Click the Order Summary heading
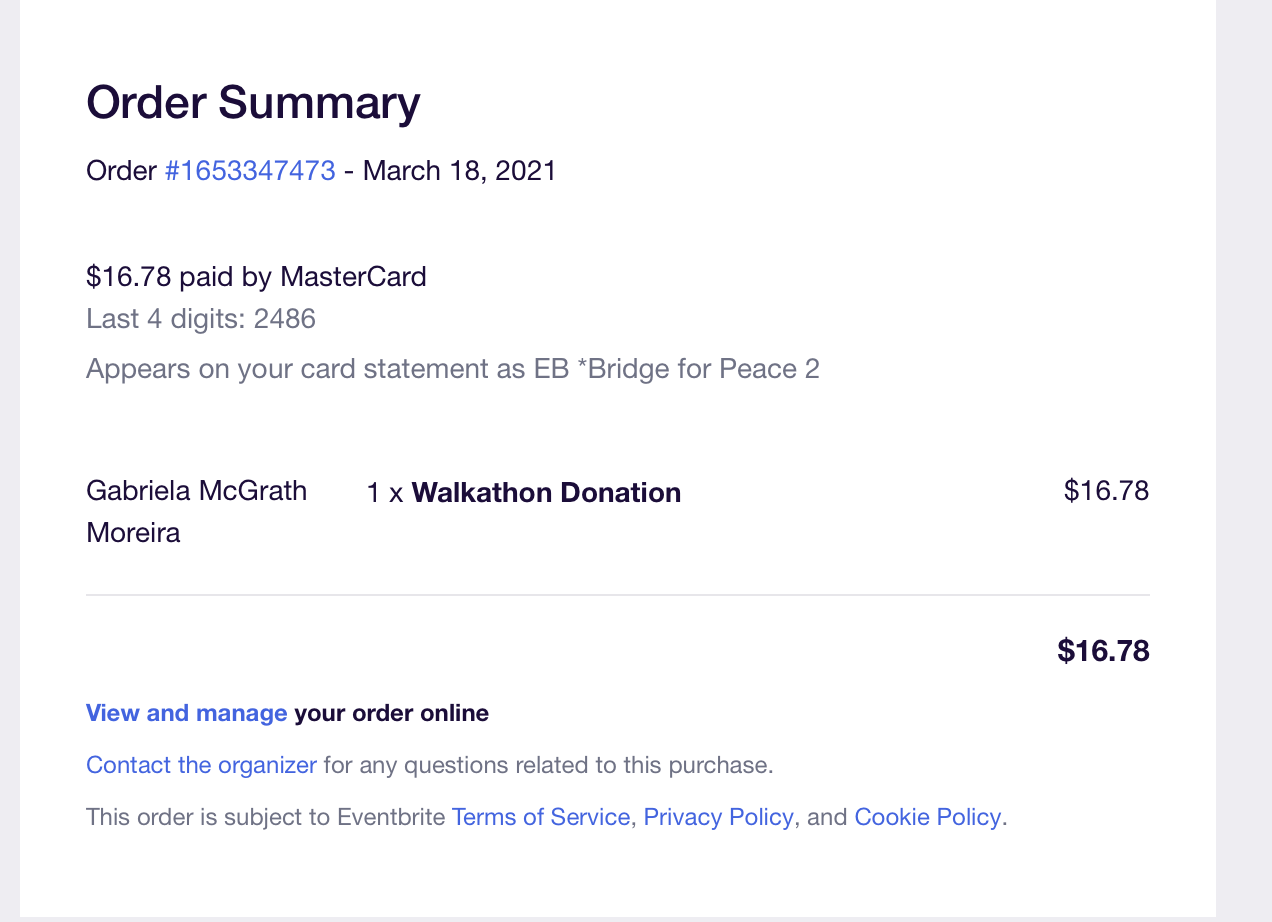Screen dimensions: 1272x922 pos(253,103)
